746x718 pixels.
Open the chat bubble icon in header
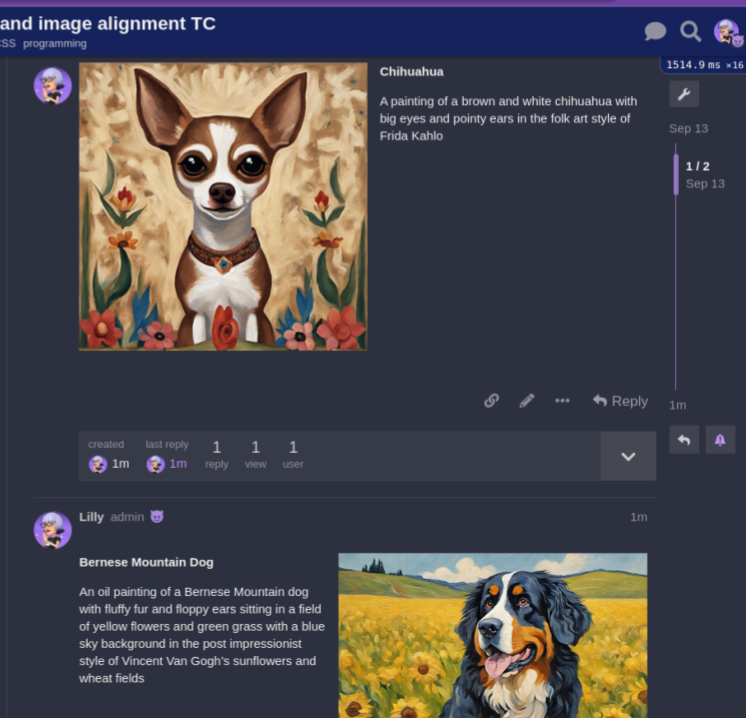pos(655,31)
